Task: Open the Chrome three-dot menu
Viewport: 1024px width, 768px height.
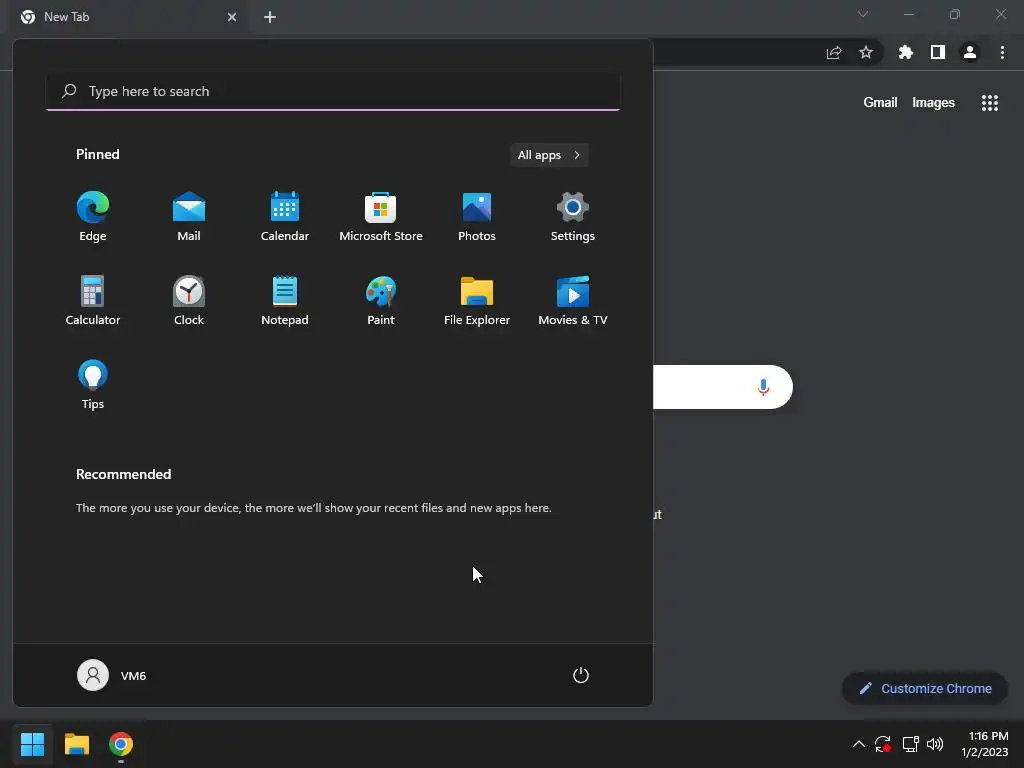Action: [x=1002, y=52]
